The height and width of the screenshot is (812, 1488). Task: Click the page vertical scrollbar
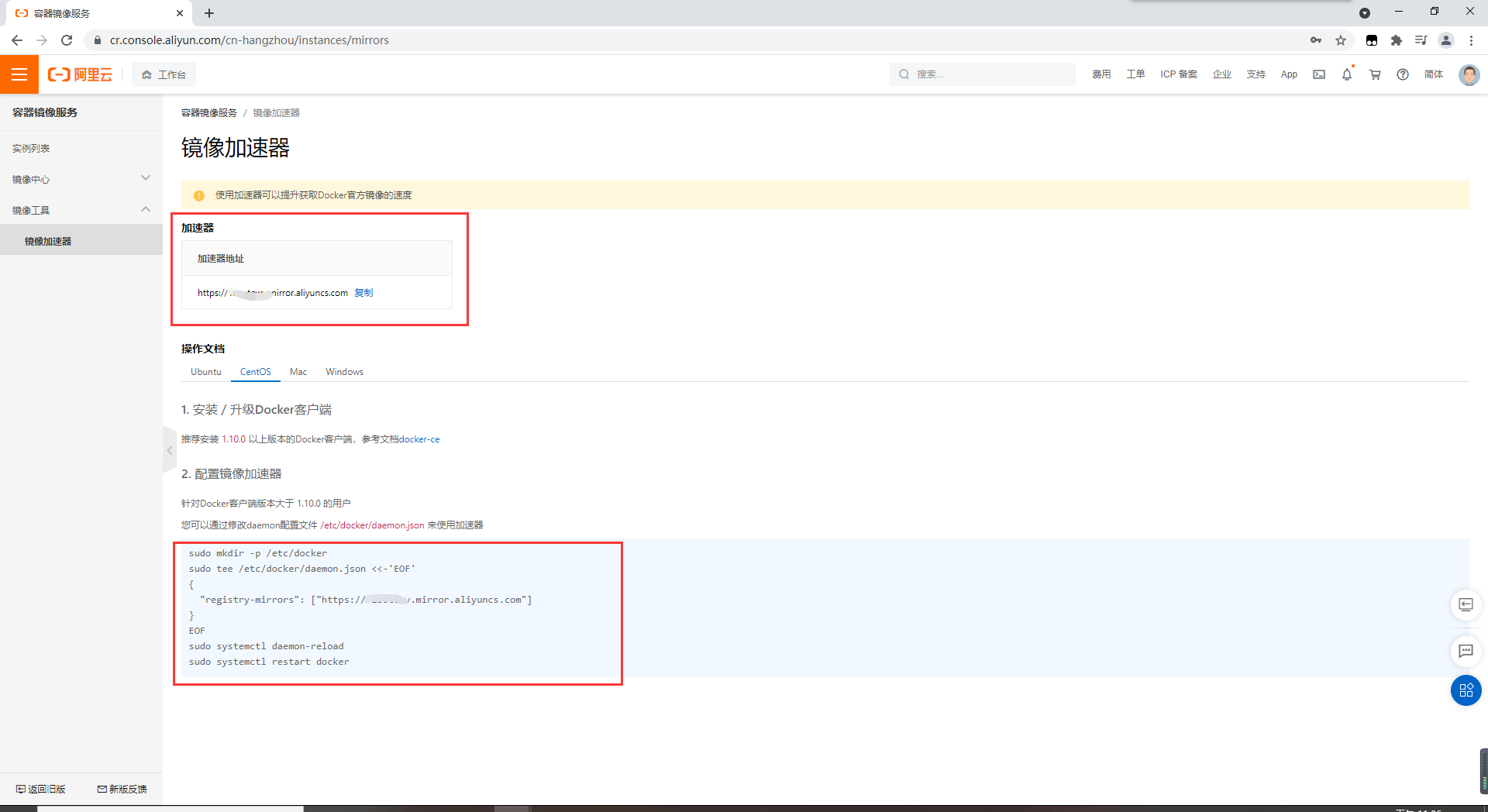[x=1483, y=771]
